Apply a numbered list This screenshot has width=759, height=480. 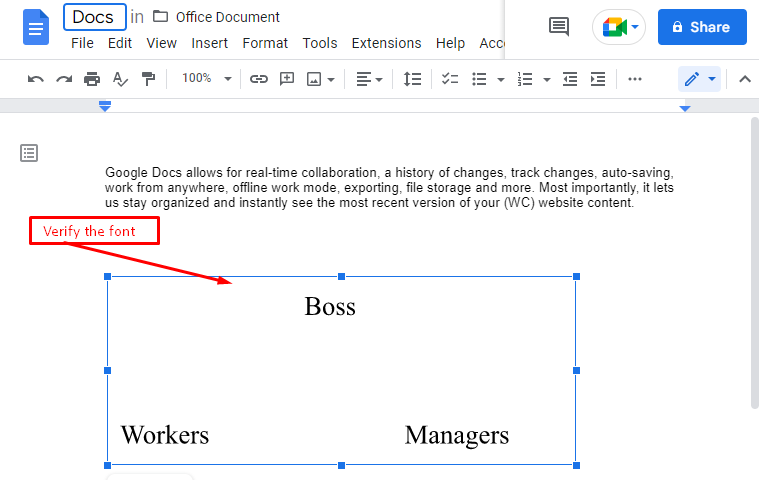[x=525, y=79]
